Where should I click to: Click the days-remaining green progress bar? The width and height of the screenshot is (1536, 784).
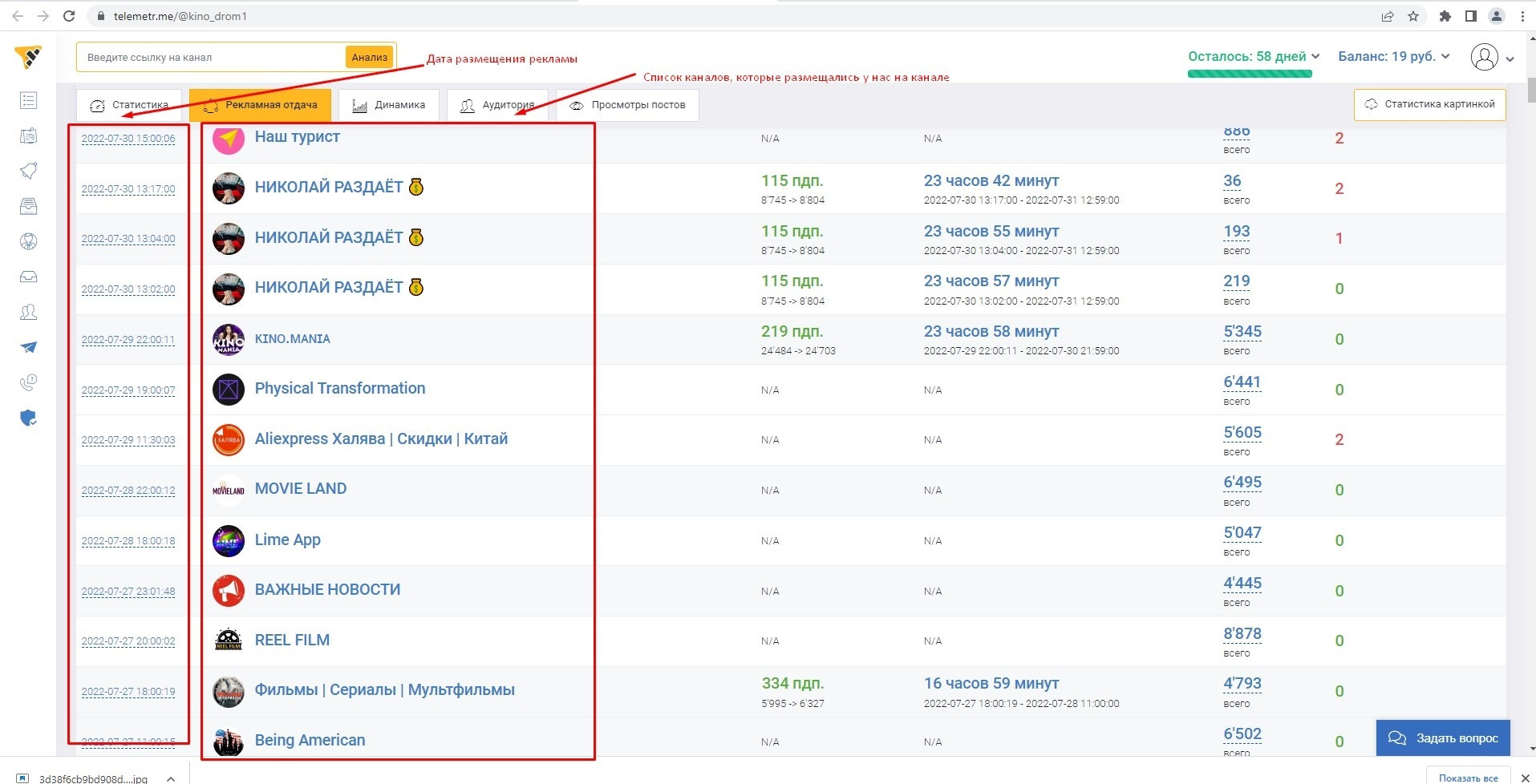(1250, 74)
